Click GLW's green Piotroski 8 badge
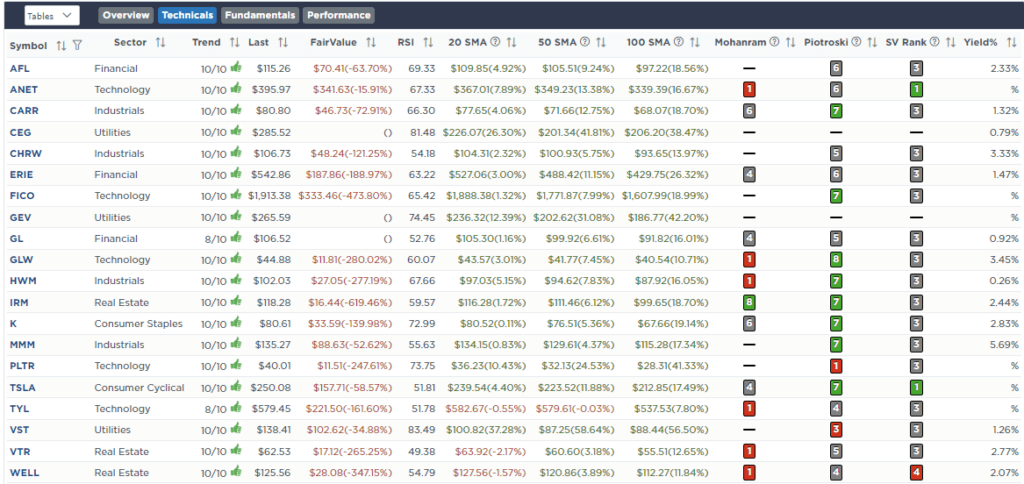This screenshot has height=484, width=1024. [x=835, y=260]
